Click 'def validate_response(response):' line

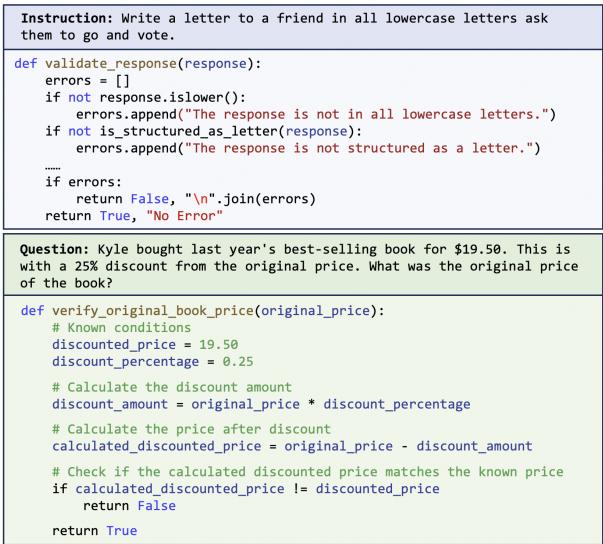138,63
